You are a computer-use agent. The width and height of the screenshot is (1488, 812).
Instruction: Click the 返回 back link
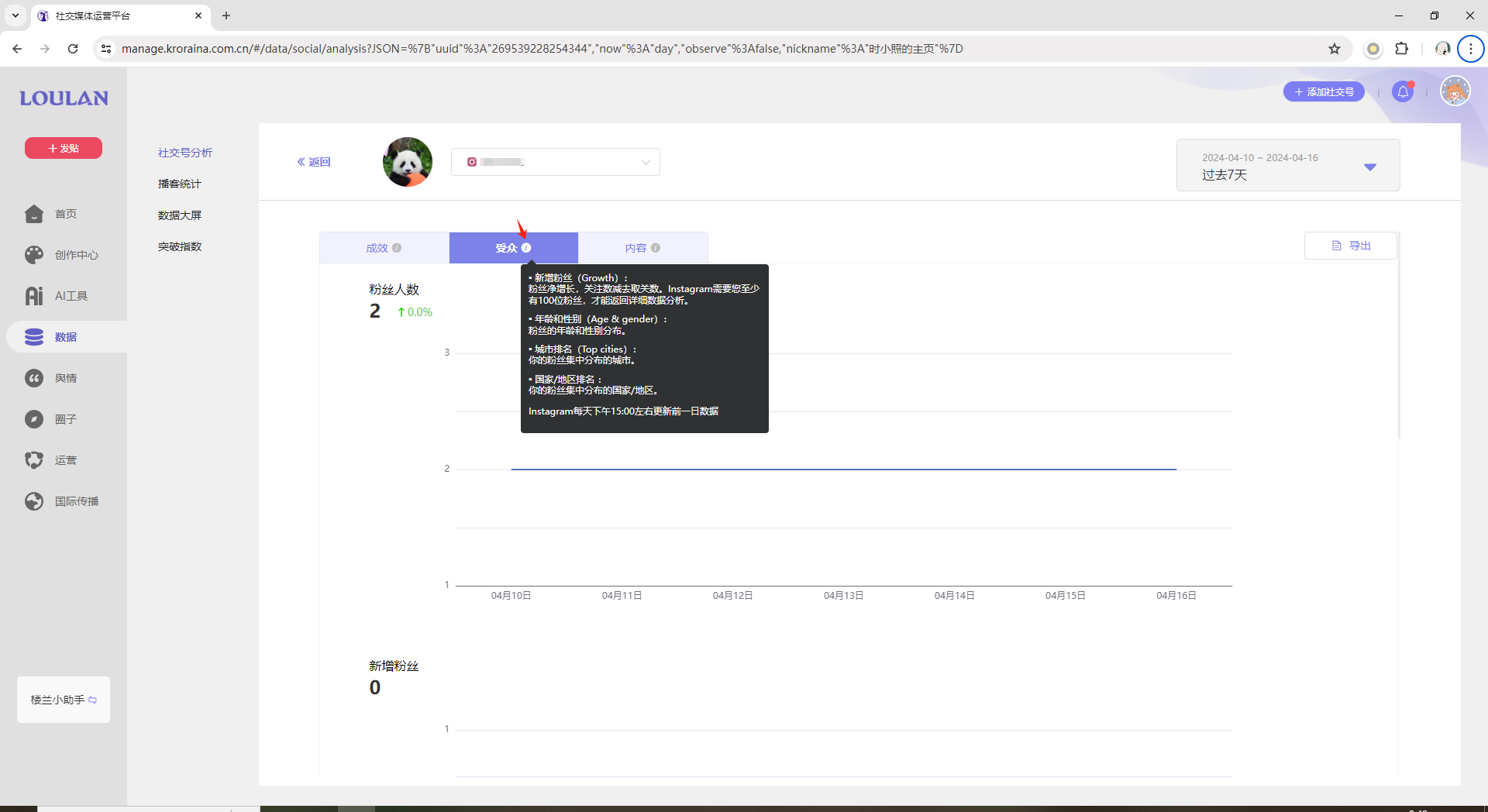(314, 162)
